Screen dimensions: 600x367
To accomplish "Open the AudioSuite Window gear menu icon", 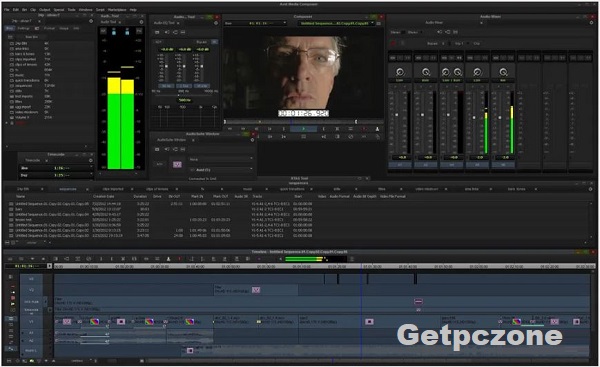I will point(252,140).
